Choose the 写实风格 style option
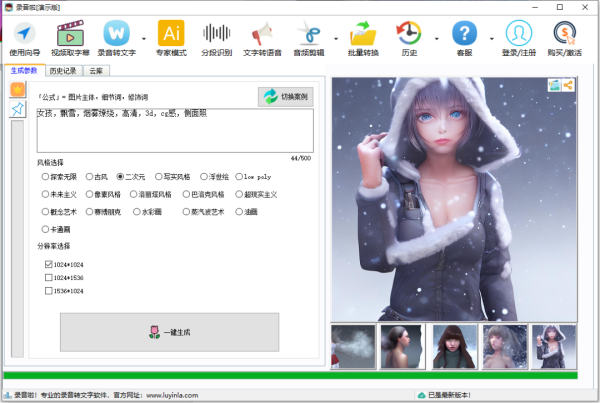The height and width of the screenshot is (403, 600). [160, 175]
